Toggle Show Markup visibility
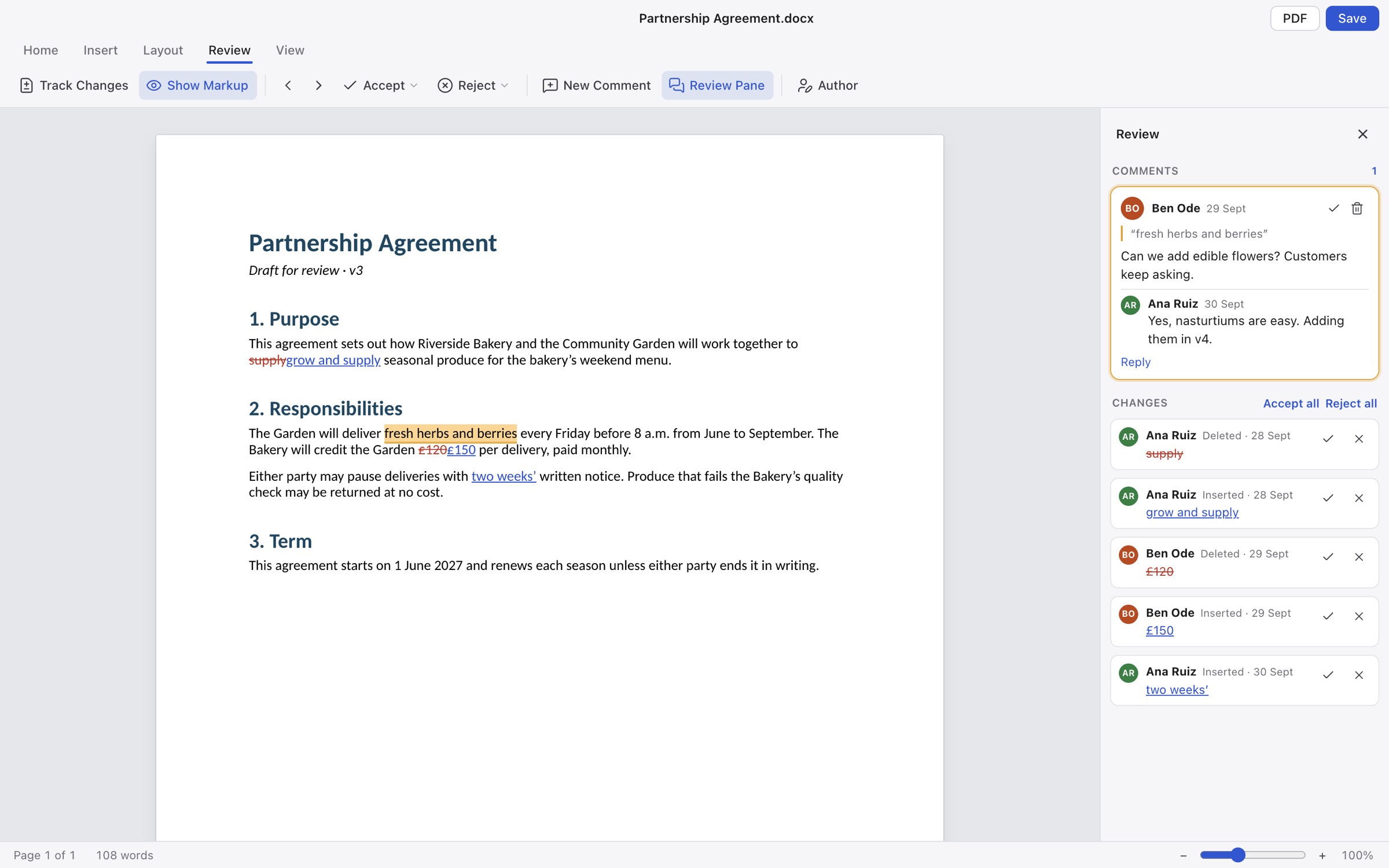 coord(197,85)
